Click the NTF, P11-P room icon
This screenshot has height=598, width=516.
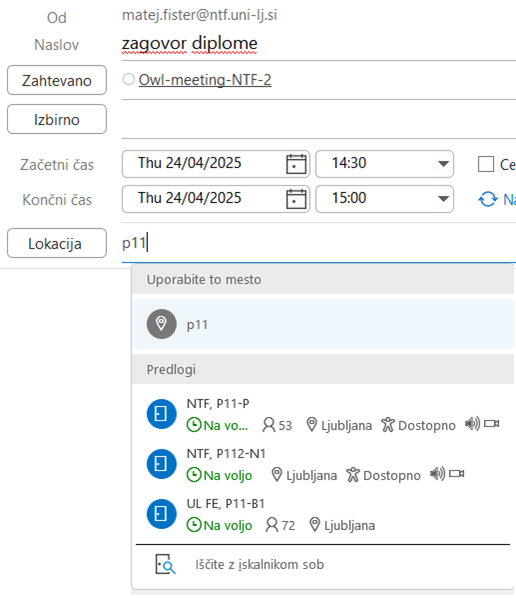click(x=162, y=414)
